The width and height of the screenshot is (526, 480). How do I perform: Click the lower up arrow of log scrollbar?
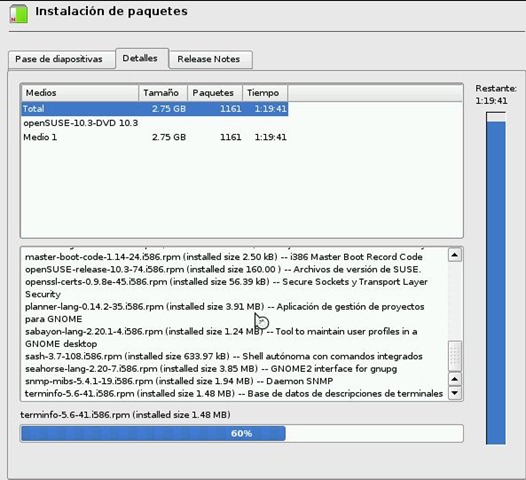[x=455, y=379]
